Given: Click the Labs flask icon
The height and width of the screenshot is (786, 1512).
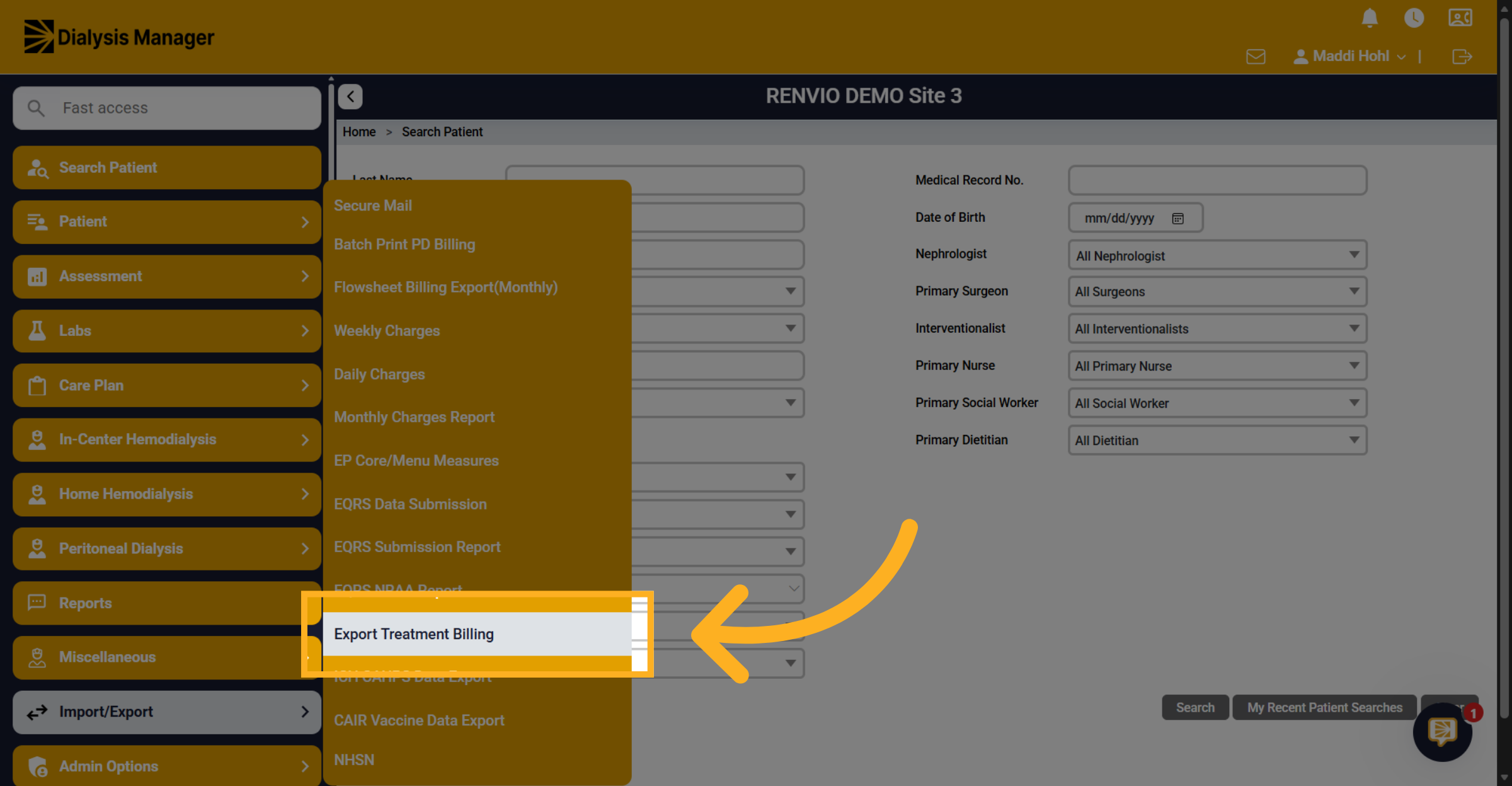Looking at the screenshot, I should click(37, 330).
